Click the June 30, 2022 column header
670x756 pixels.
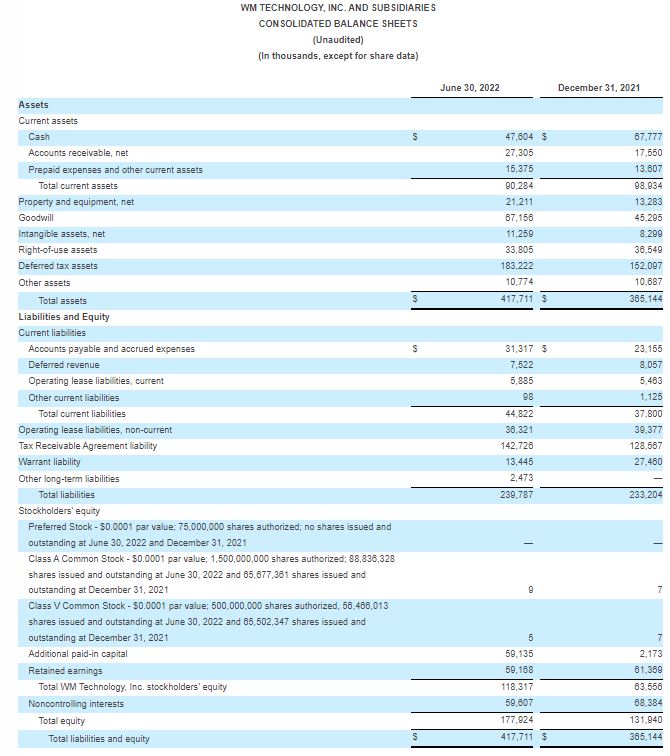point(469,88)
